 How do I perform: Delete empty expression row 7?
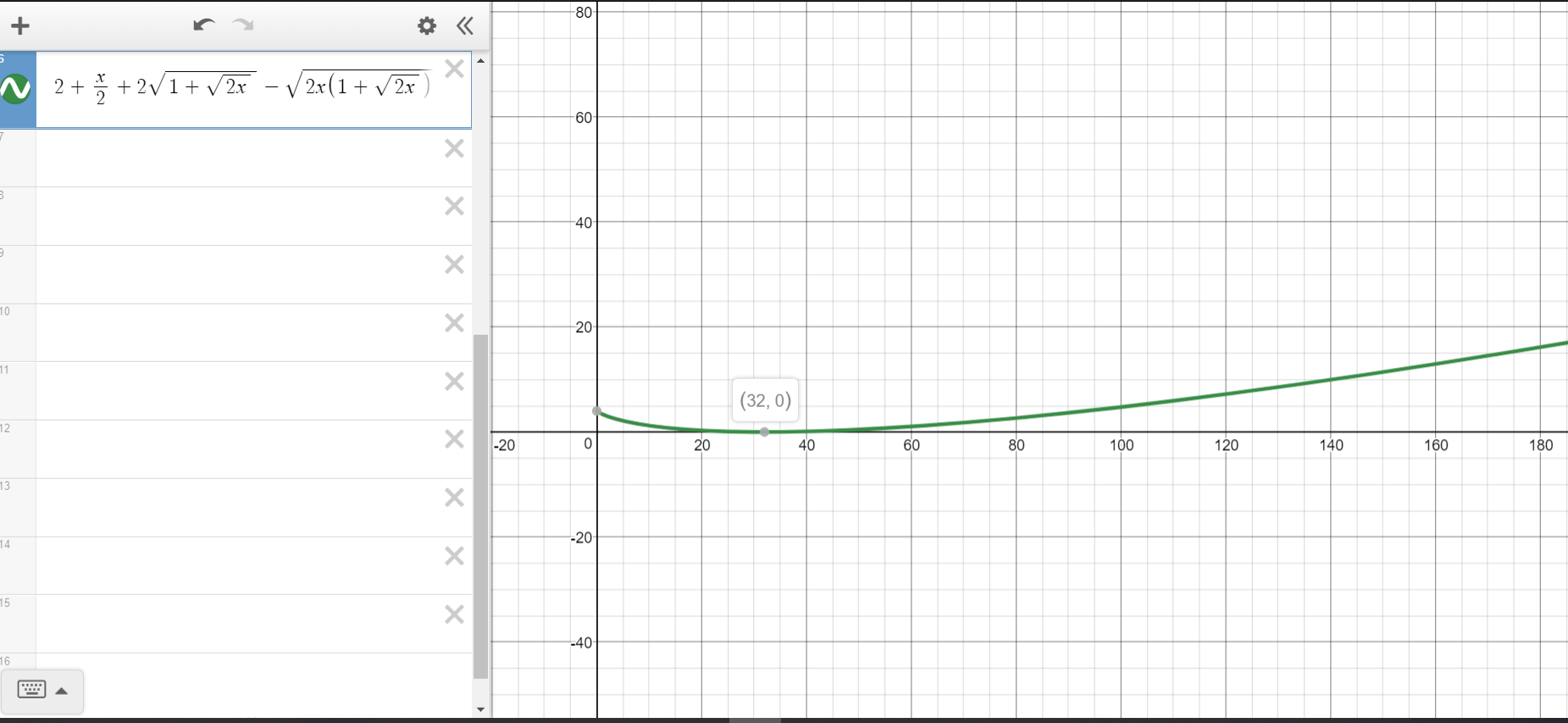(x=454, y=148)
